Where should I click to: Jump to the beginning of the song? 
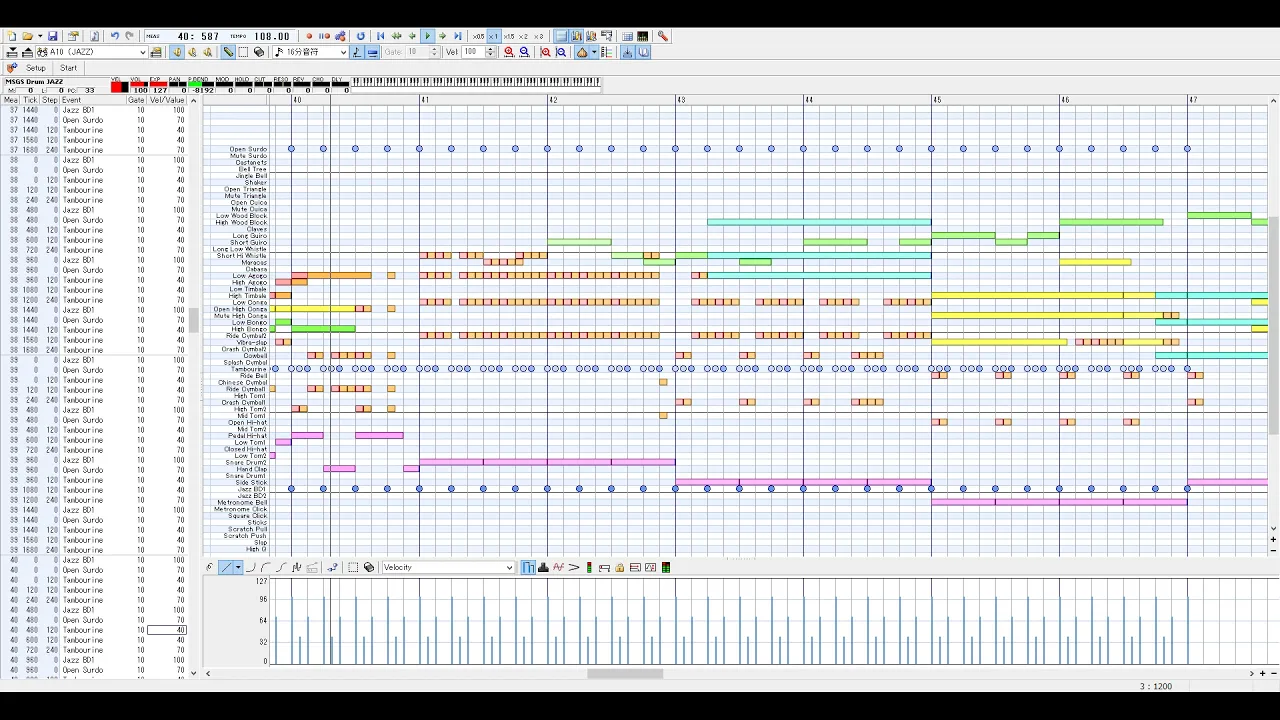[x=381, y=36]
